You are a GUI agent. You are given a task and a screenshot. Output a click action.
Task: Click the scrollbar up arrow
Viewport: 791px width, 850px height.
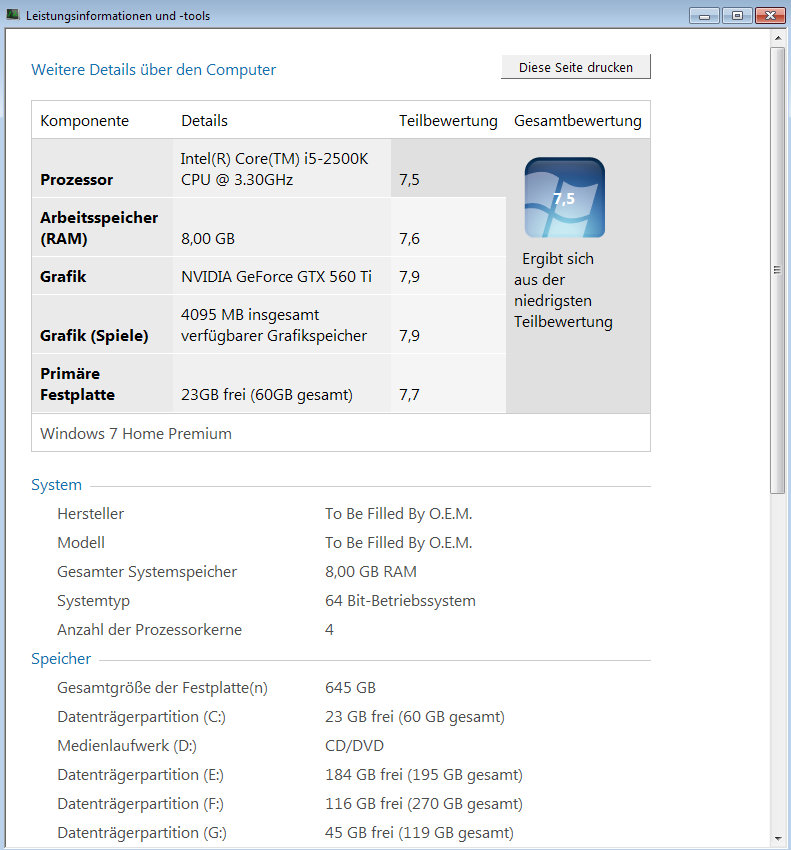pos(777,38)
